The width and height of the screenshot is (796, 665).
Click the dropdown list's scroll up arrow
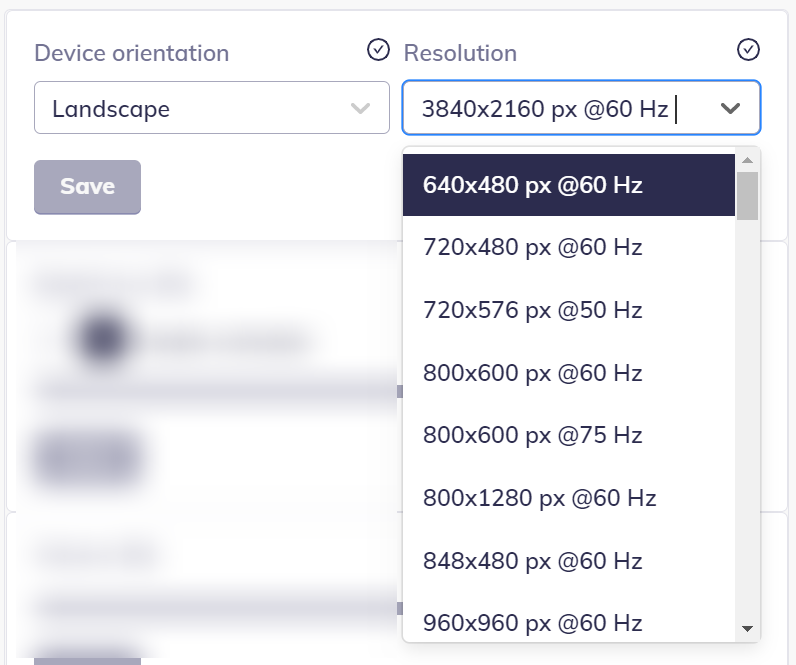click(x=747, y=160)
